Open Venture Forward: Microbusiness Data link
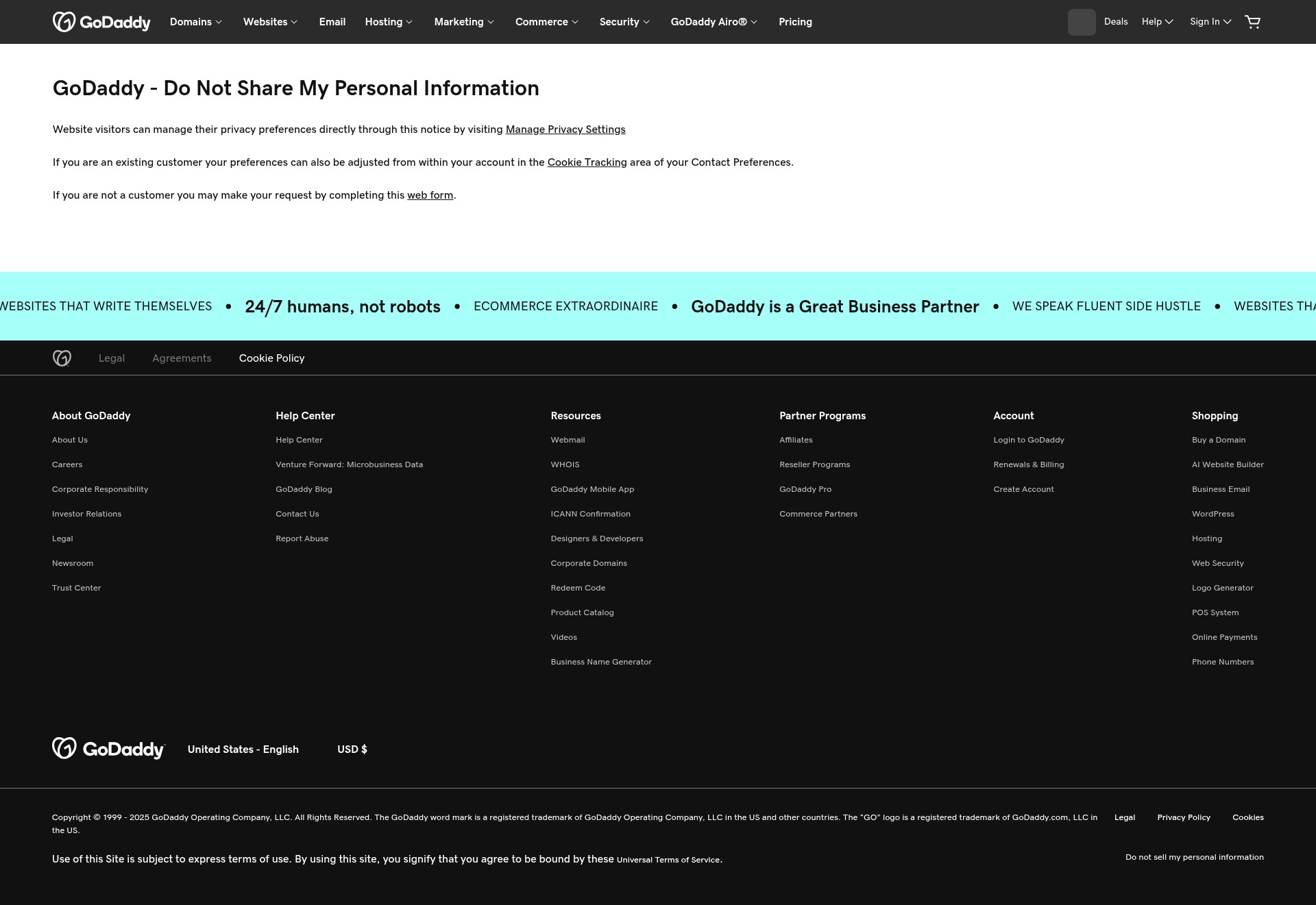Screen dimensions: 1316x905 (349, 464)
